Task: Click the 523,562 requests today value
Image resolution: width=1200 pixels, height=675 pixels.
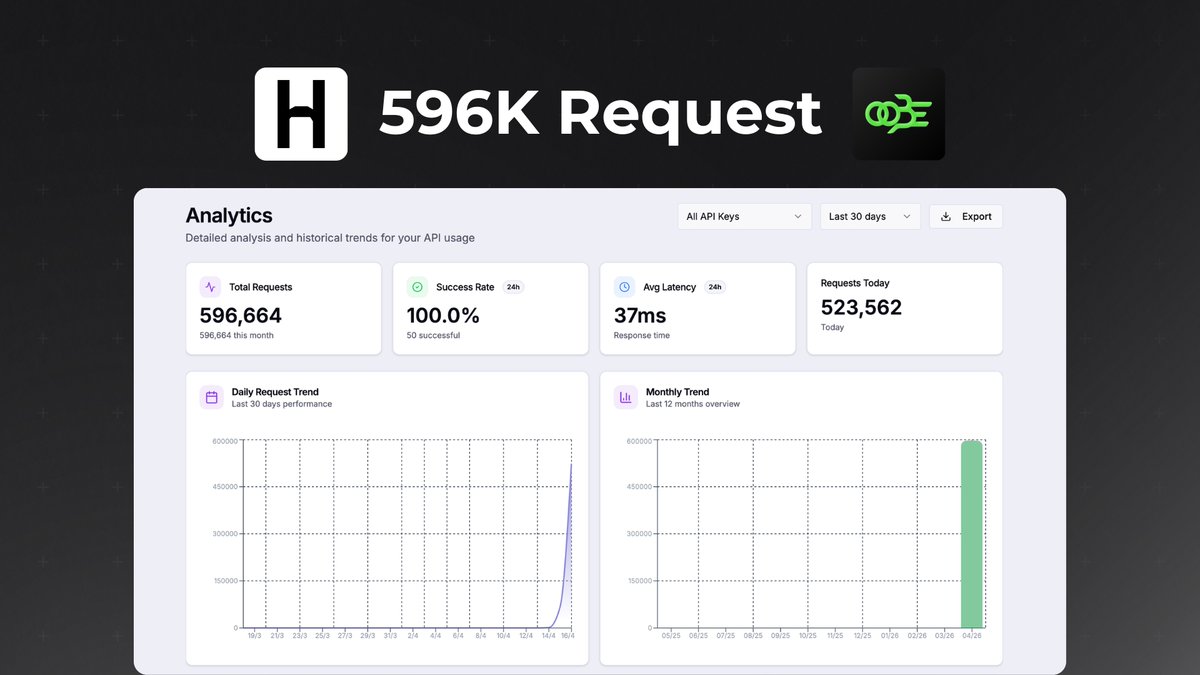Action: click(x=861, y=308)
